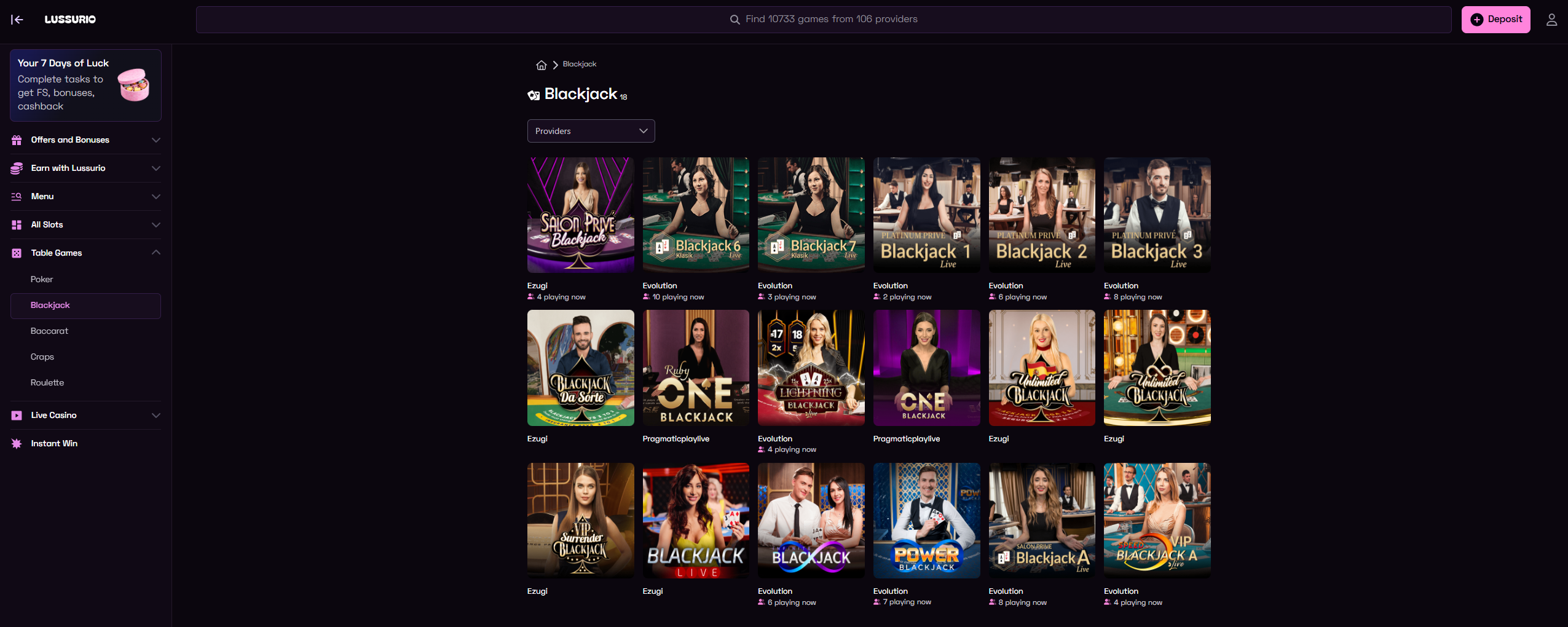Image resolution: width=1568 pixels, height=627 pixels.
Task: Click the LUSSURIO logo
Action: [70, 20]
